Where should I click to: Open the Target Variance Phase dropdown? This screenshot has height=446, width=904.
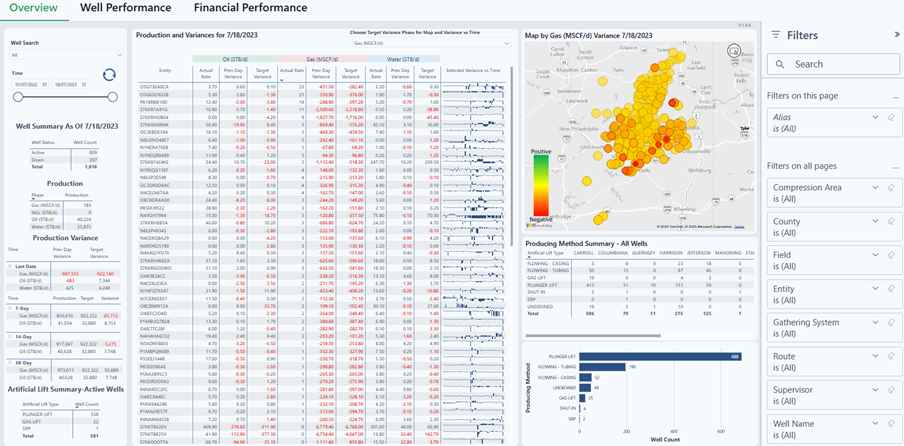[431, 43]
